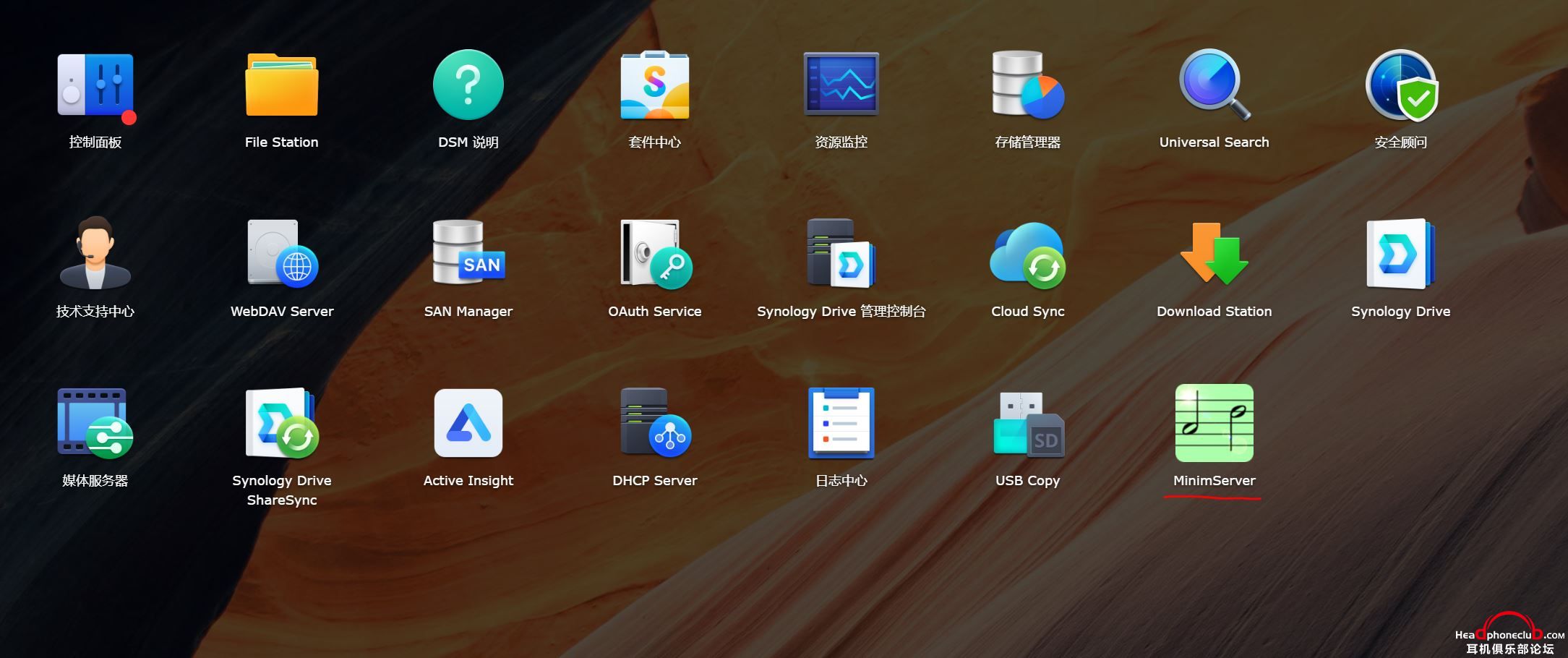Click the '控制面板' text label

coord(95,142)
